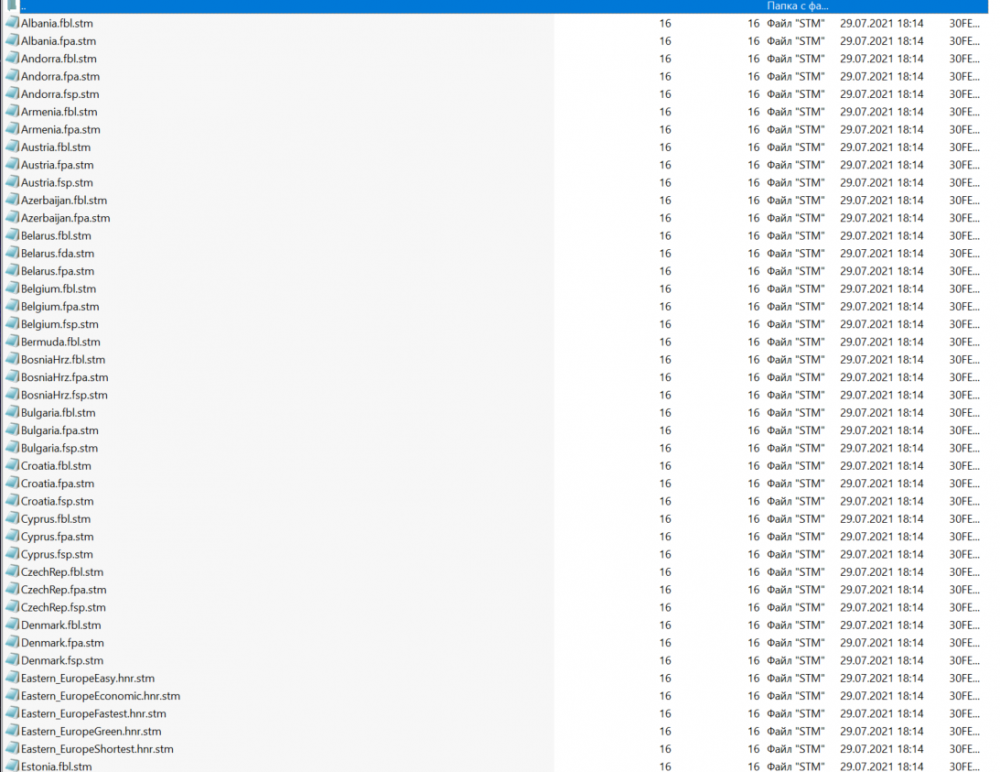Select the file name BosniaHrz.fbl.stm

(63, 360)
